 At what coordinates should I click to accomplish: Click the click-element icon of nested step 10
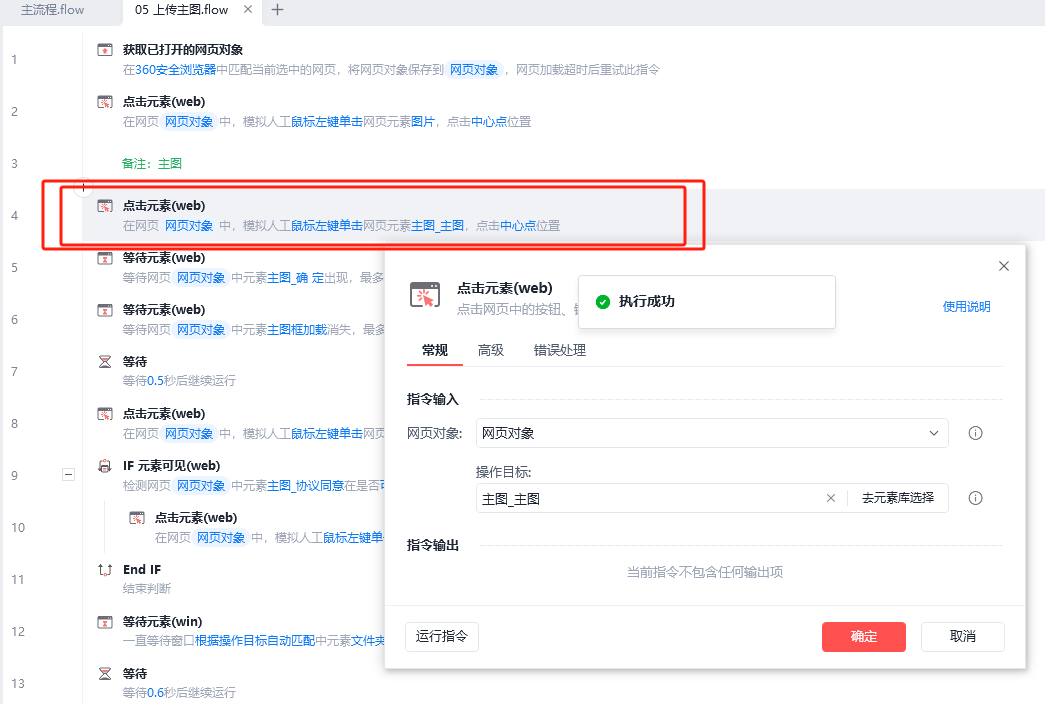click(137, 517)
